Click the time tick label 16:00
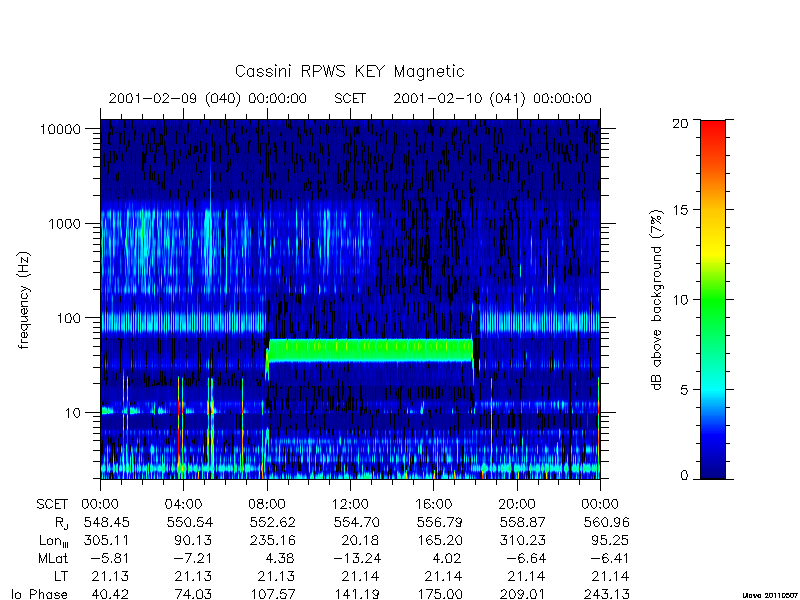This screenshot has height=600, width=800. (433, 504)
